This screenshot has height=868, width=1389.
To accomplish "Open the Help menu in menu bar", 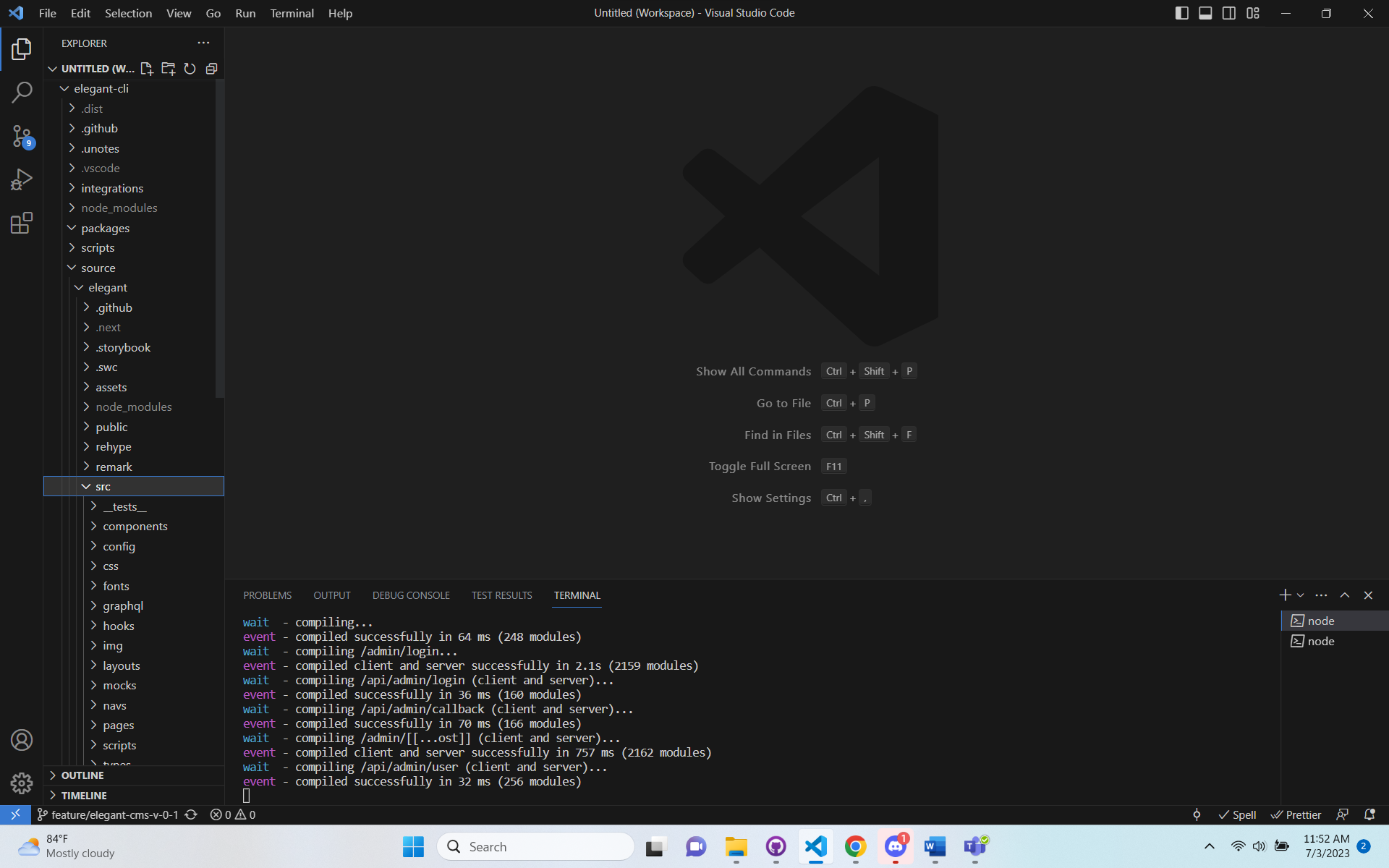I will (340, 13).
